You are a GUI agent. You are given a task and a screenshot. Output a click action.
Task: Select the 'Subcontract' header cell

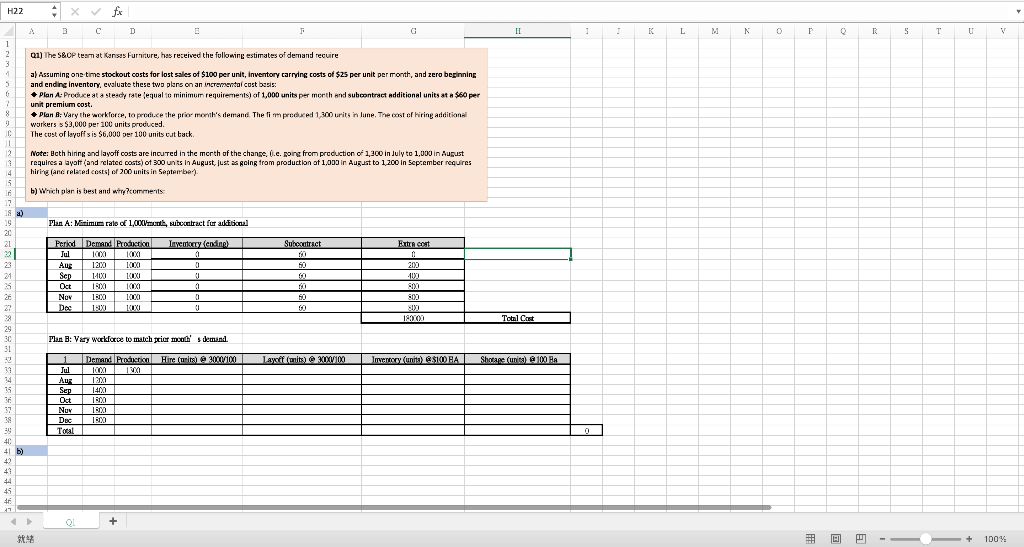click(x=302, y=243)
